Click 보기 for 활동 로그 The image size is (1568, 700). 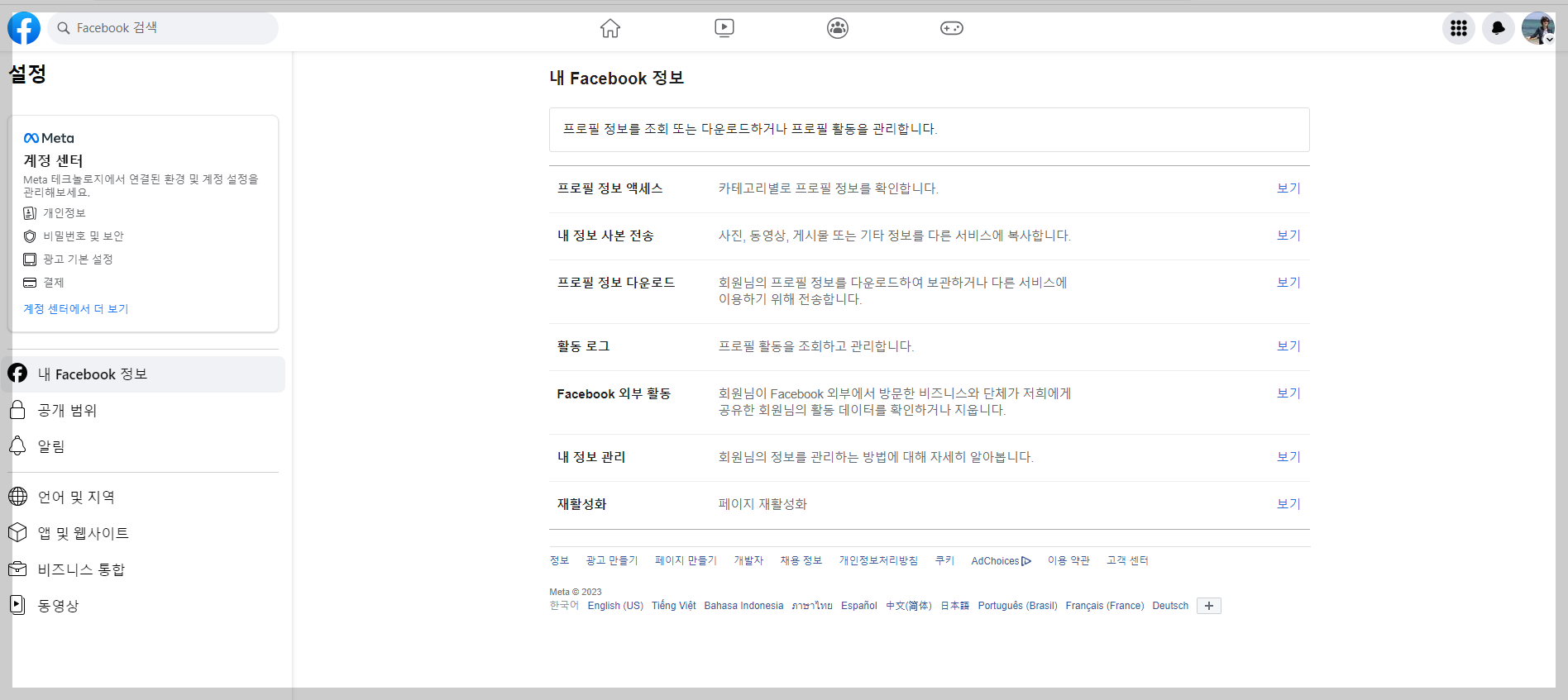(x=1288, y=346)
